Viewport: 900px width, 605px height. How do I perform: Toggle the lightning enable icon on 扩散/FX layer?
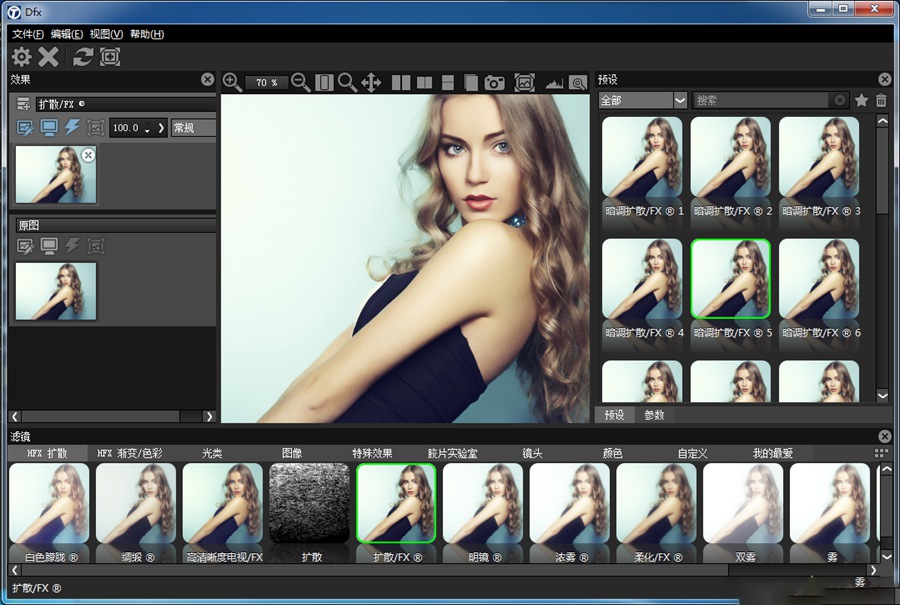(72, 128)
